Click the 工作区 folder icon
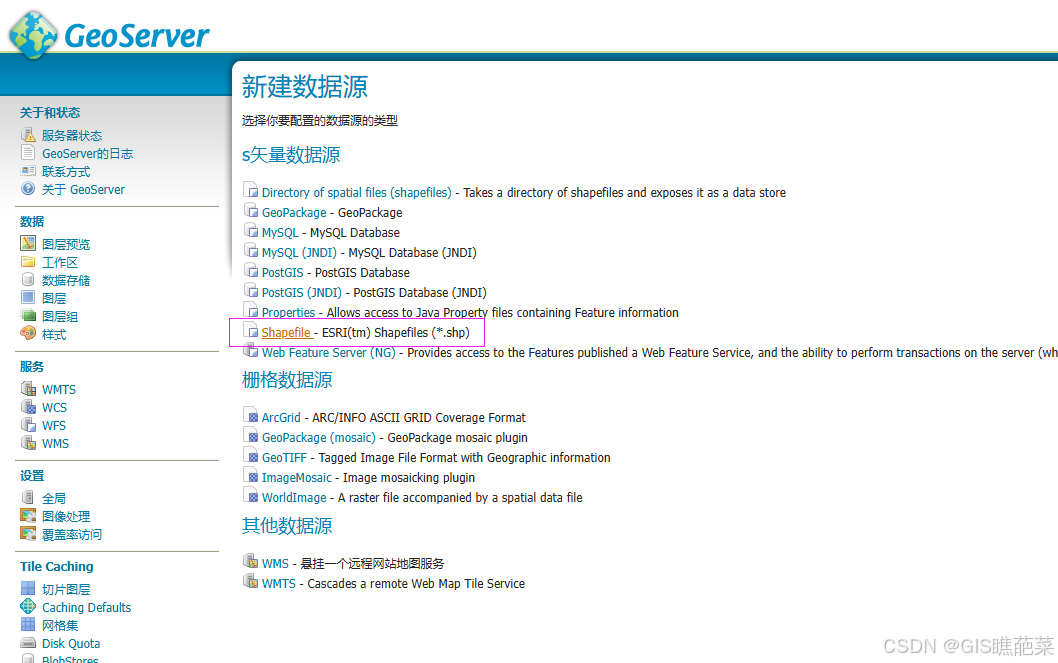1058x663 pixels. point(28,262)
